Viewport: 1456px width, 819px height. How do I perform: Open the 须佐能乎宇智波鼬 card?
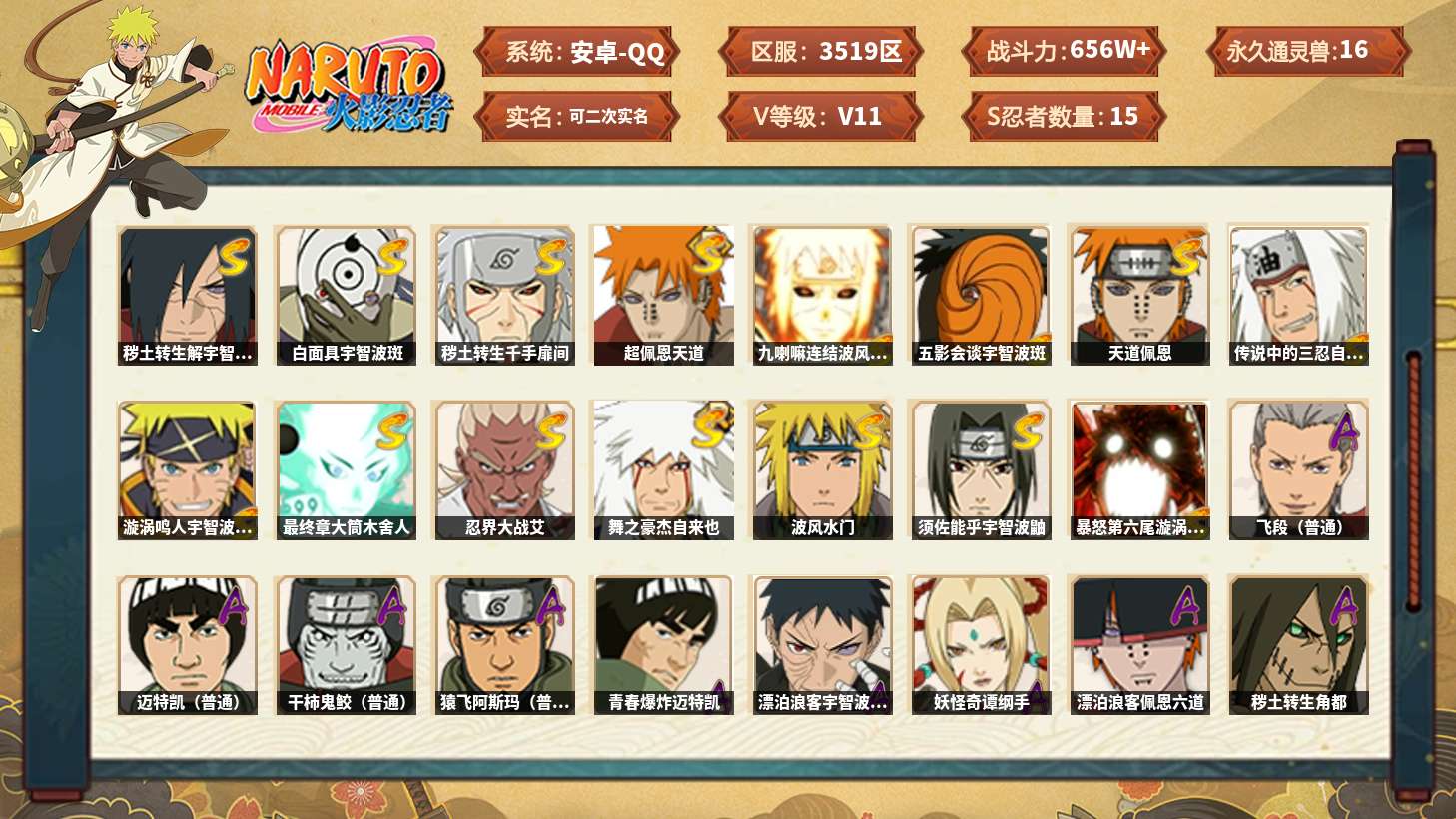pyautogui.click(x=982, y=470)
